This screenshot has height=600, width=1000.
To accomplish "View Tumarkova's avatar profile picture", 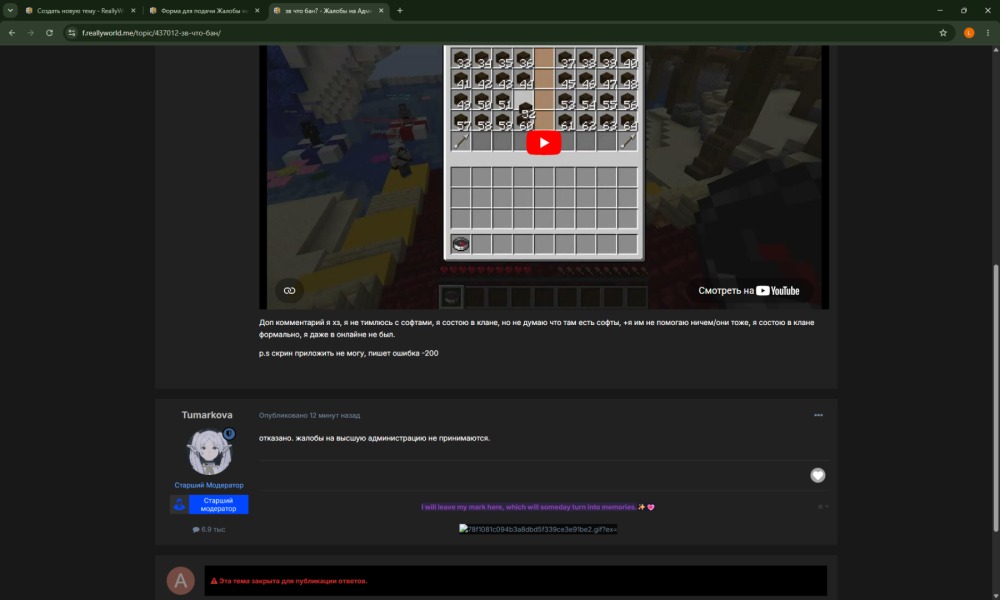I will point(209,452).
